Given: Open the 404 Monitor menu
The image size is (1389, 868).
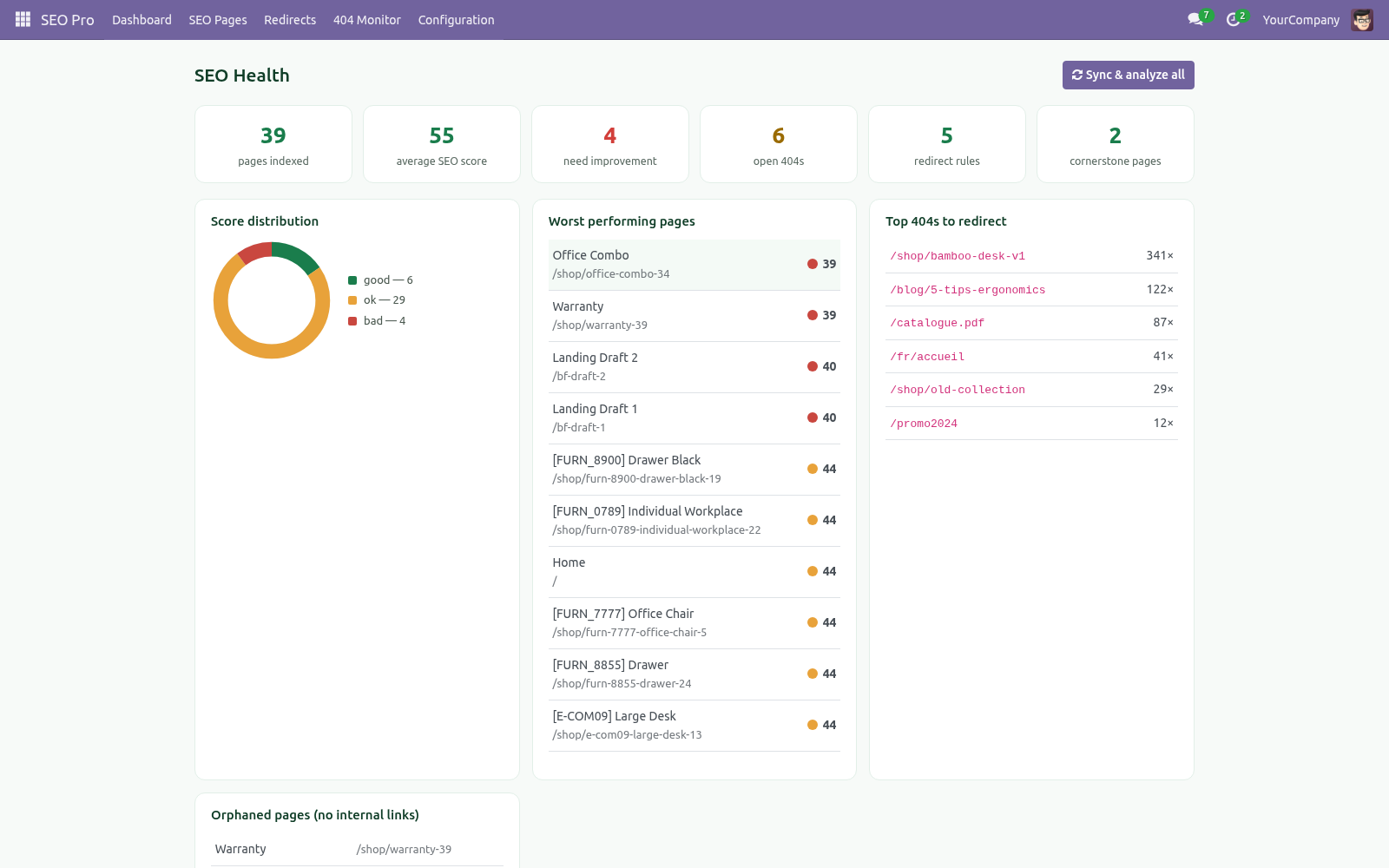Looking at the screenshot, I should 367,19.
